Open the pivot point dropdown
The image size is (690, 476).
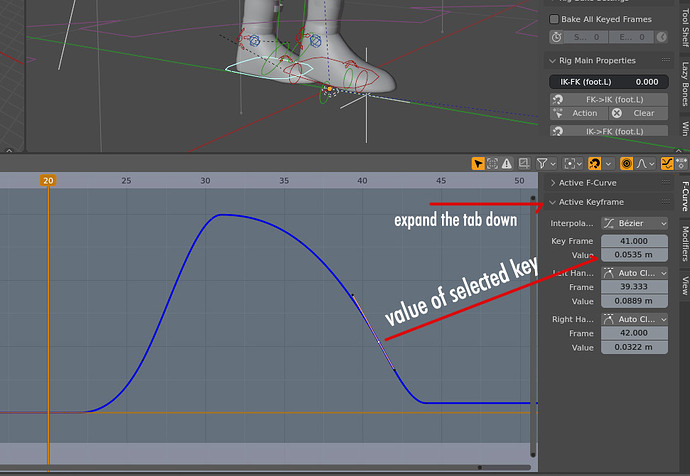point(573,164)
